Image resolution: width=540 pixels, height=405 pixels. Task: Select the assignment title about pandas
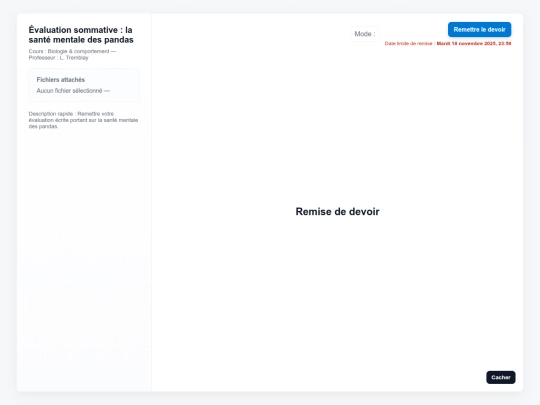(x=81, y=35)
